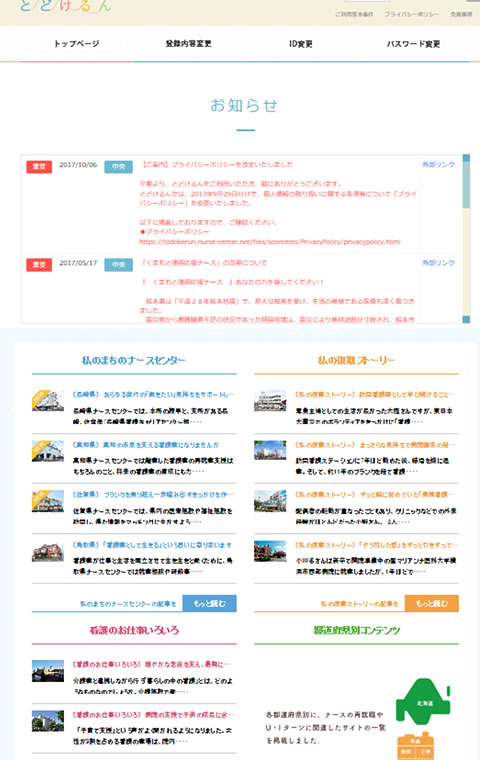480x760 pixels.
Task: Click the 外部リンク link of the 2017/05/17 notice
Action: point(438,263)
